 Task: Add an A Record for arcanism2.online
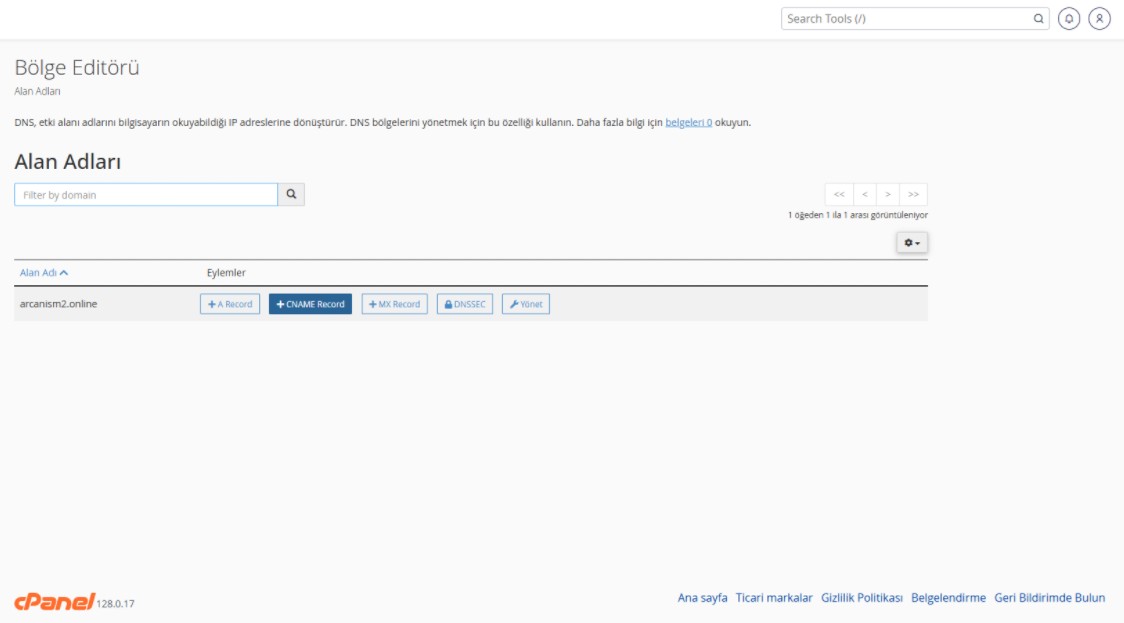click(x=230, y=304)
